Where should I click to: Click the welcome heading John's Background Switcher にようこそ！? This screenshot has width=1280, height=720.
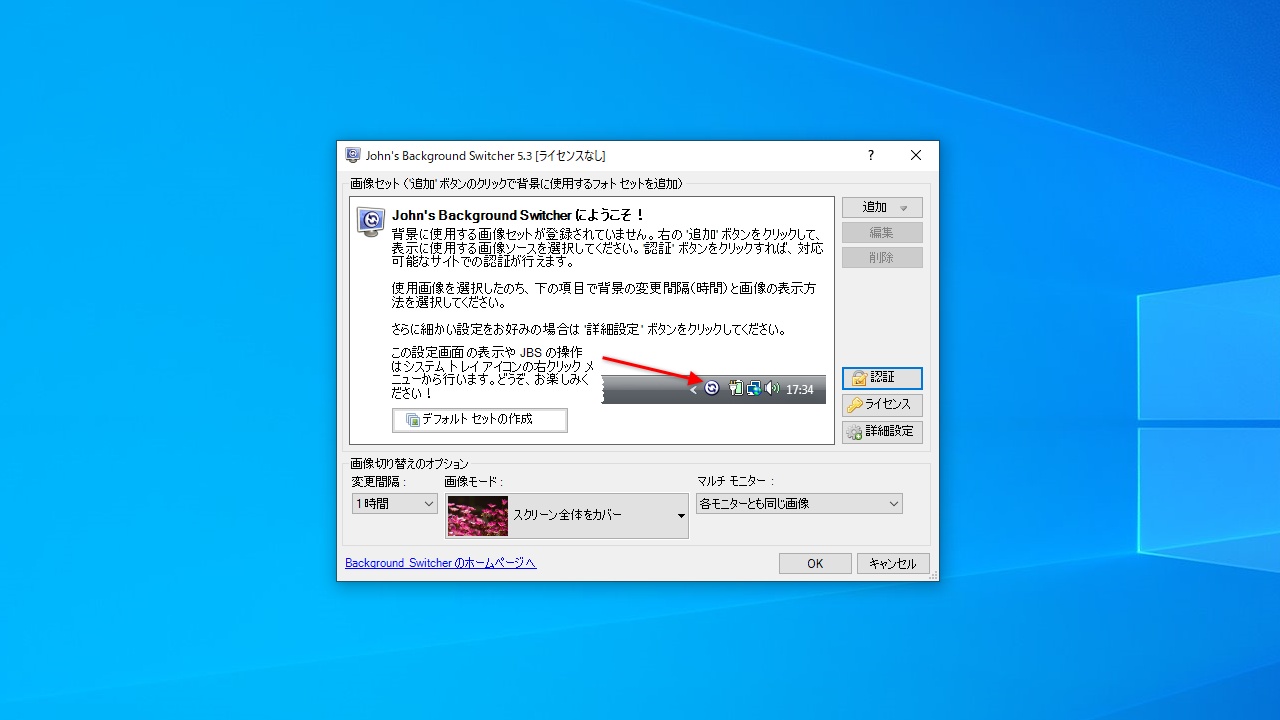click(519, 215)
